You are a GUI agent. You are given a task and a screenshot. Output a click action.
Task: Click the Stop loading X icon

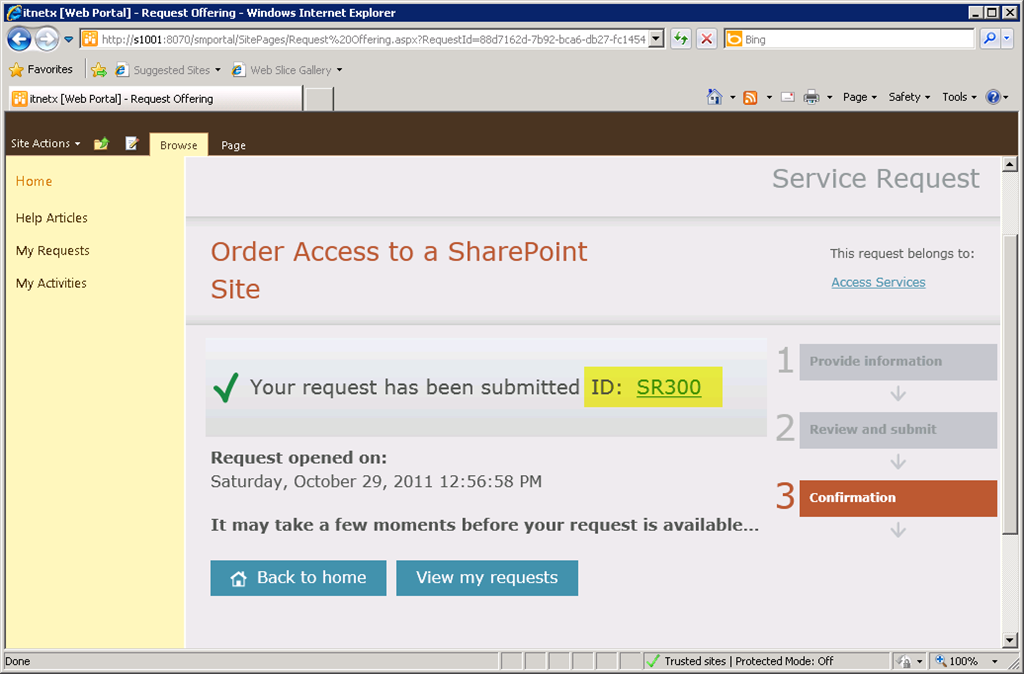[706, 39]
